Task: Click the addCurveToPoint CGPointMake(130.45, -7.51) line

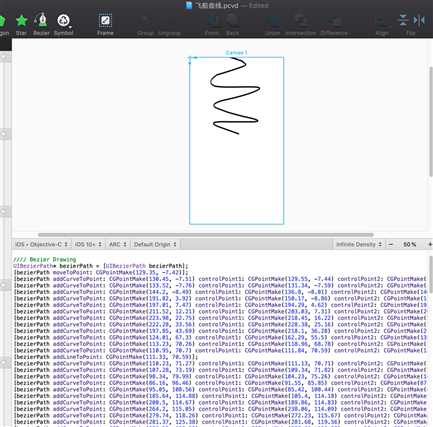Action: point(220,279)
